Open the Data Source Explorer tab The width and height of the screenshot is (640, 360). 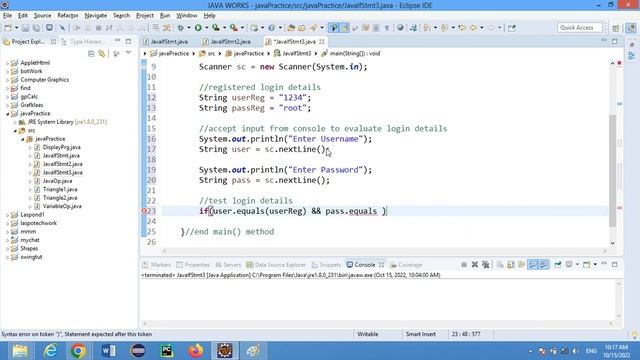(276, 265)
